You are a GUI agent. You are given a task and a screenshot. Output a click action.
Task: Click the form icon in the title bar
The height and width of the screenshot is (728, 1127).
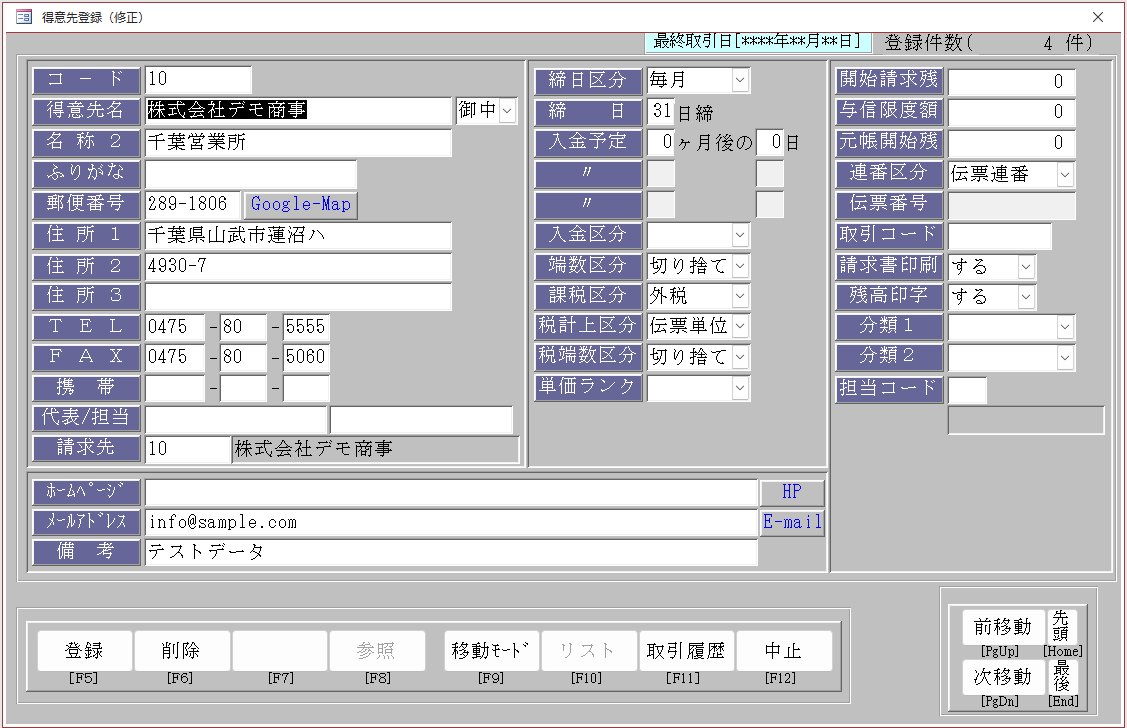tap(23, 17)
